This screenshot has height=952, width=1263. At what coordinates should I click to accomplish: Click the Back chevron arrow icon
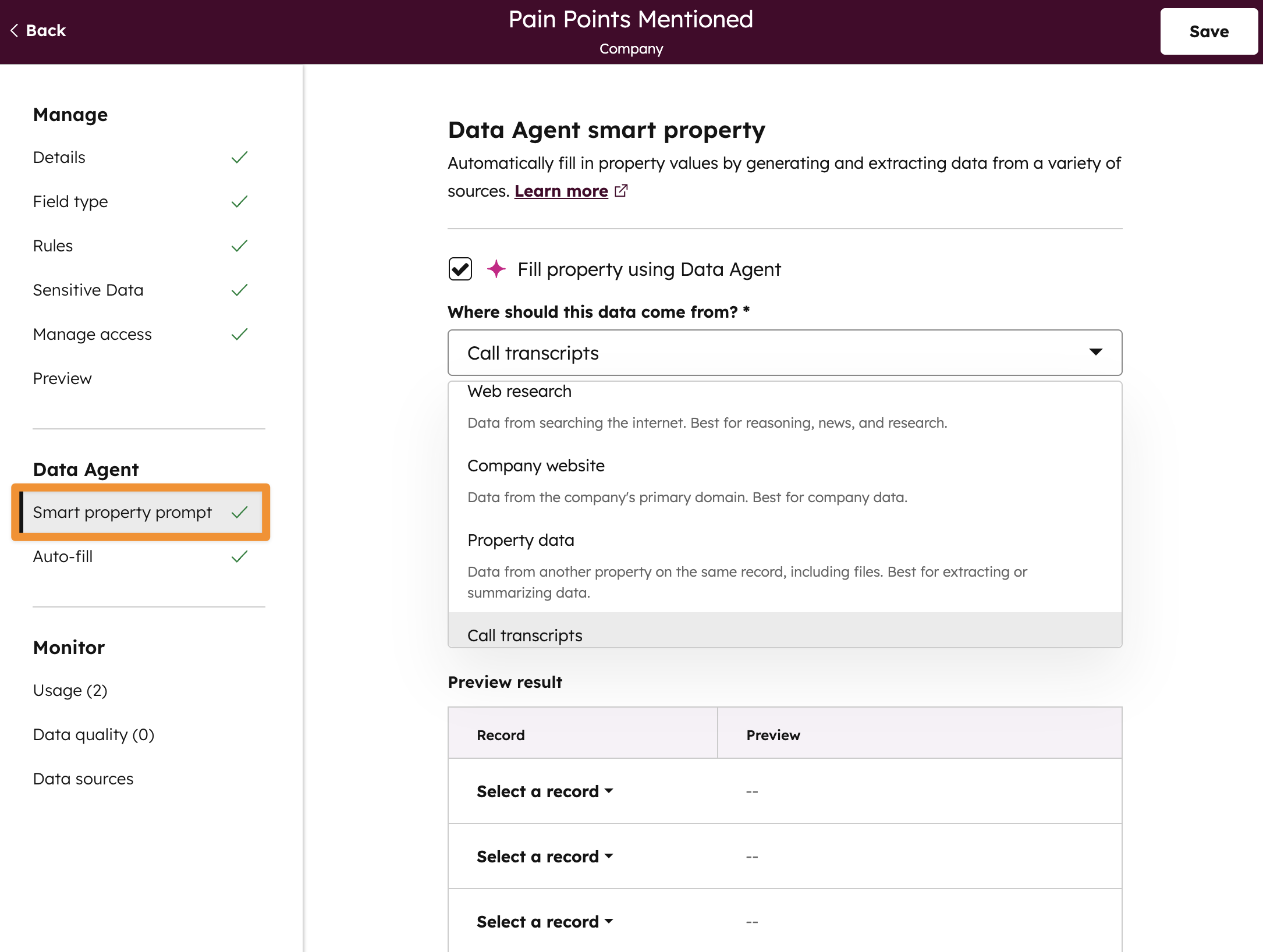point(15,30)
